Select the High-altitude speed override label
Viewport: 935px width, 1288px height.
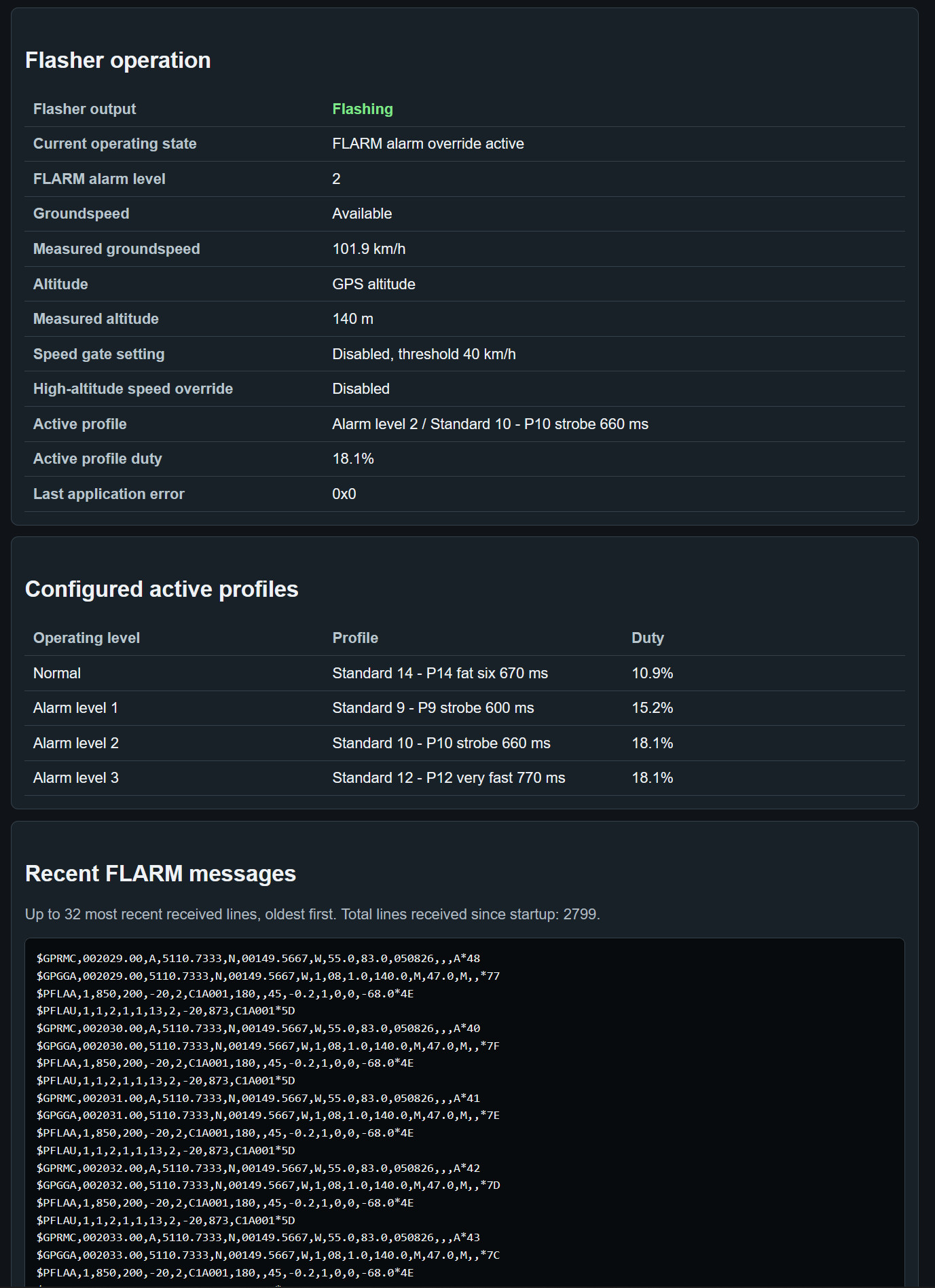(x=133, y=389)
